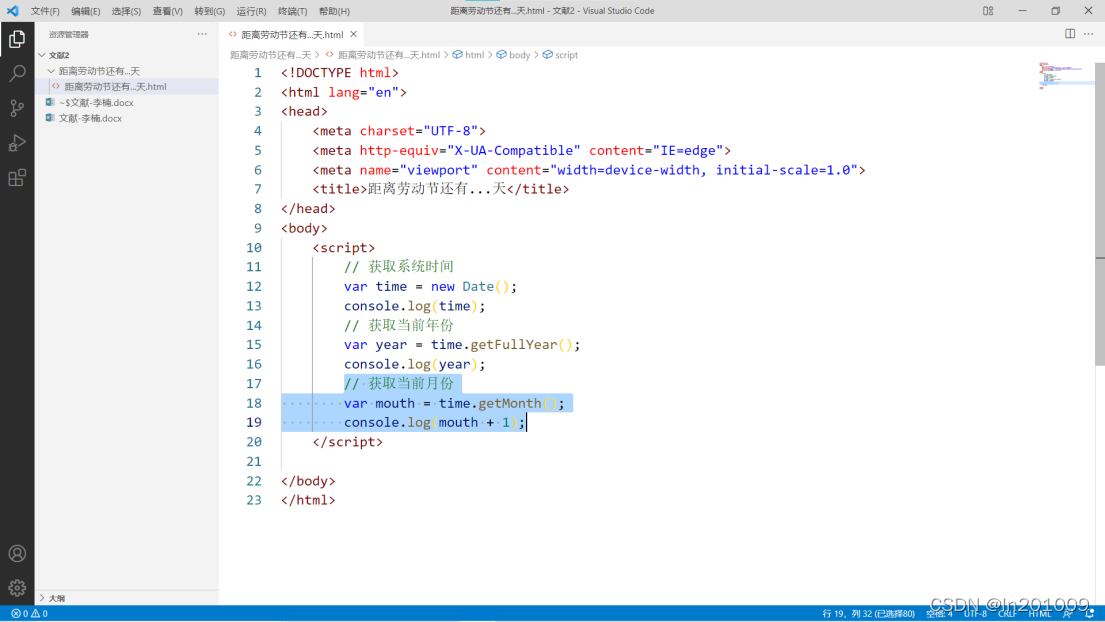1105x622 pixels.
Task: Click the editor vertical scrollbar
Action: click(x=1100, y=214)
